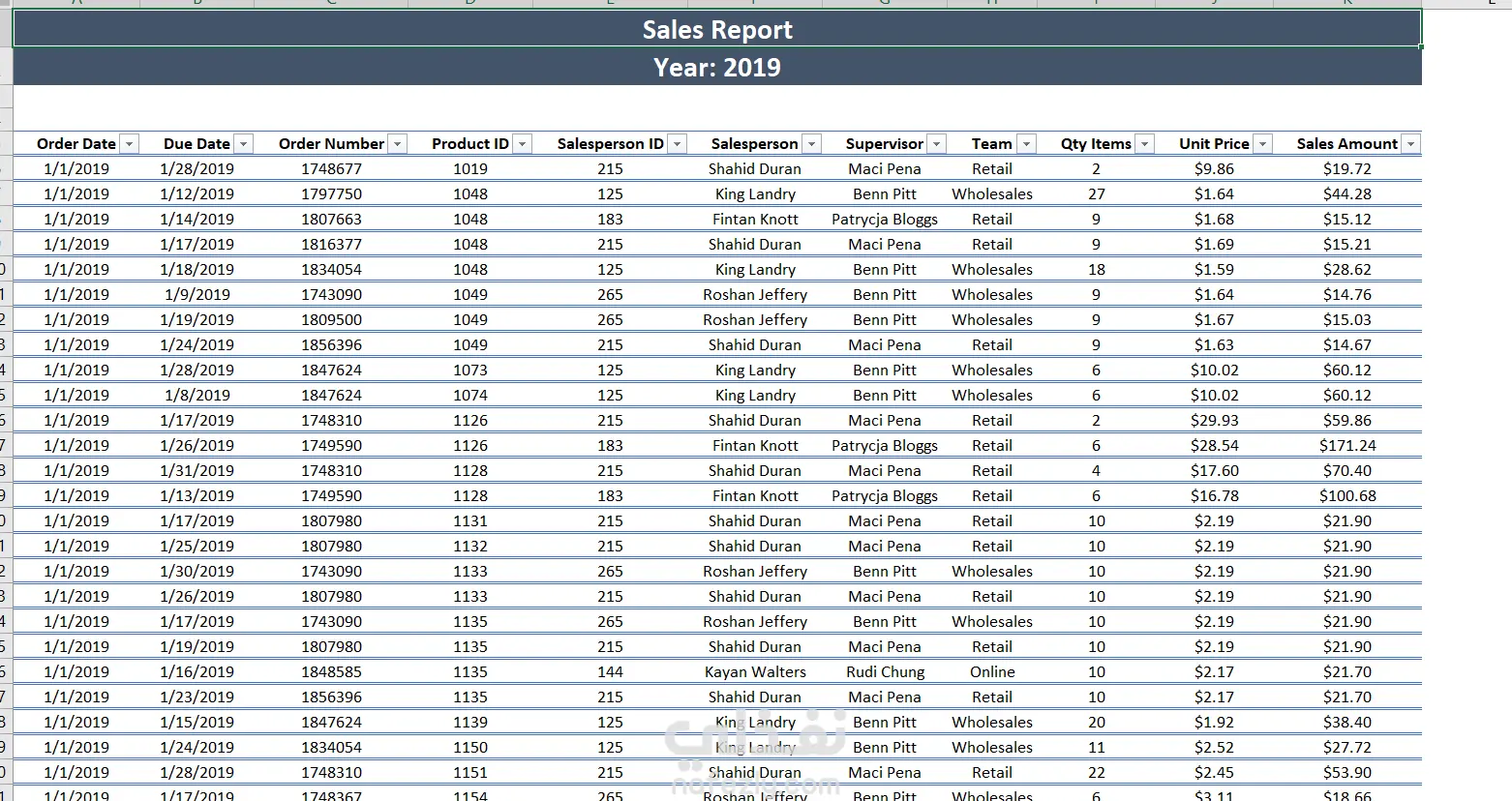Select unit price cell $9.86
The height and width of the screenshot is (801, 1512).
(x=1214, y=168)
